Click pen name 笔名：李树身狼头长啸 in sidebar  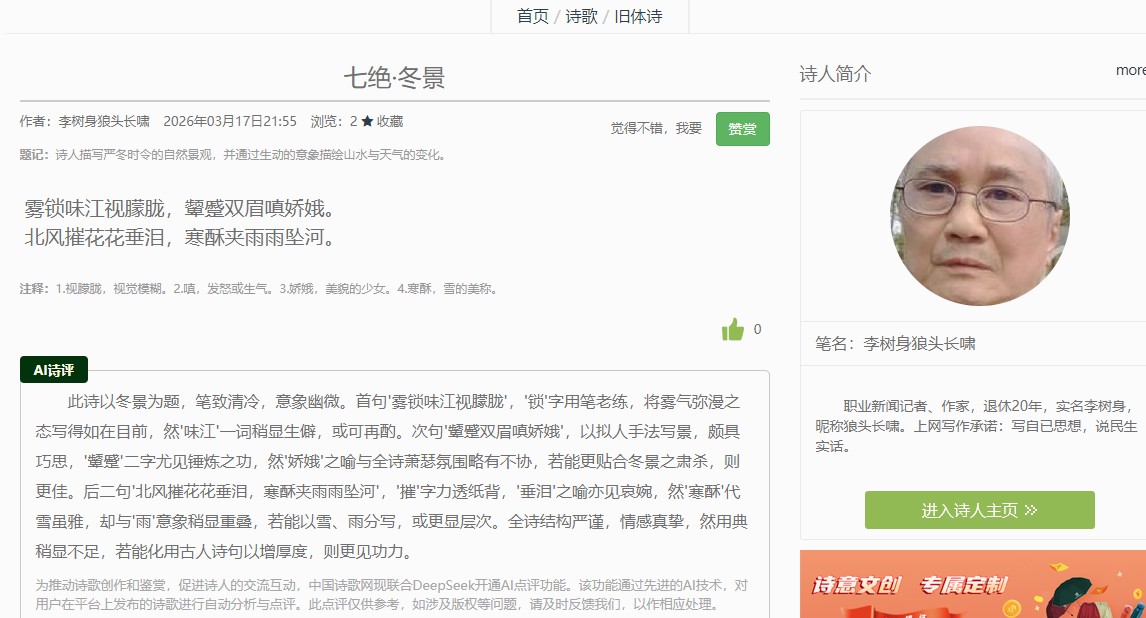895,344
